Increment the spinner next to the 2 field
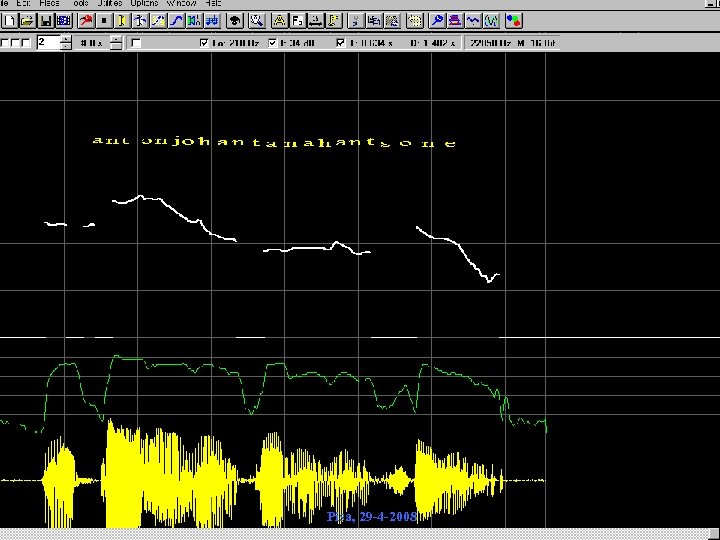 pos(66,39)
